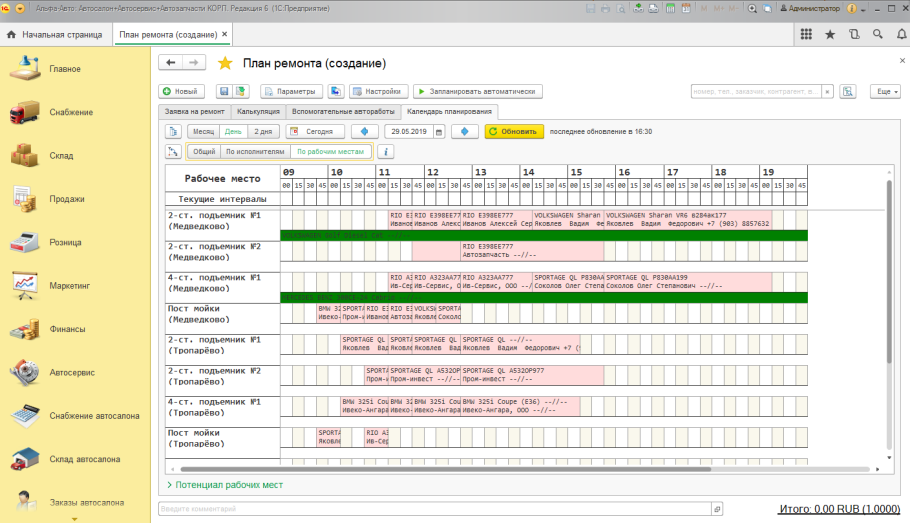Open the calendar picker next to the date field
The width and height of the screenshot is (910, 523).
[438, 131]
